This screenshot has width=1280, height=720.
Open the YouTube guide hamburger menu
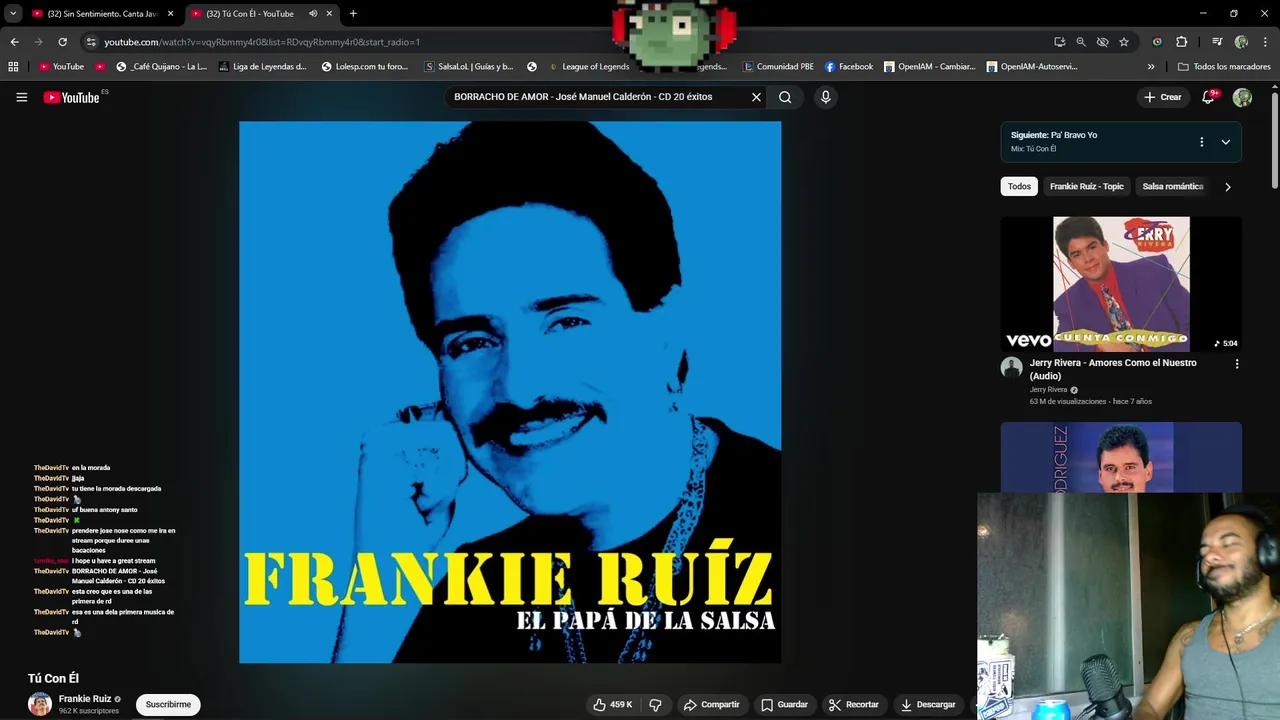coord(21,97)
